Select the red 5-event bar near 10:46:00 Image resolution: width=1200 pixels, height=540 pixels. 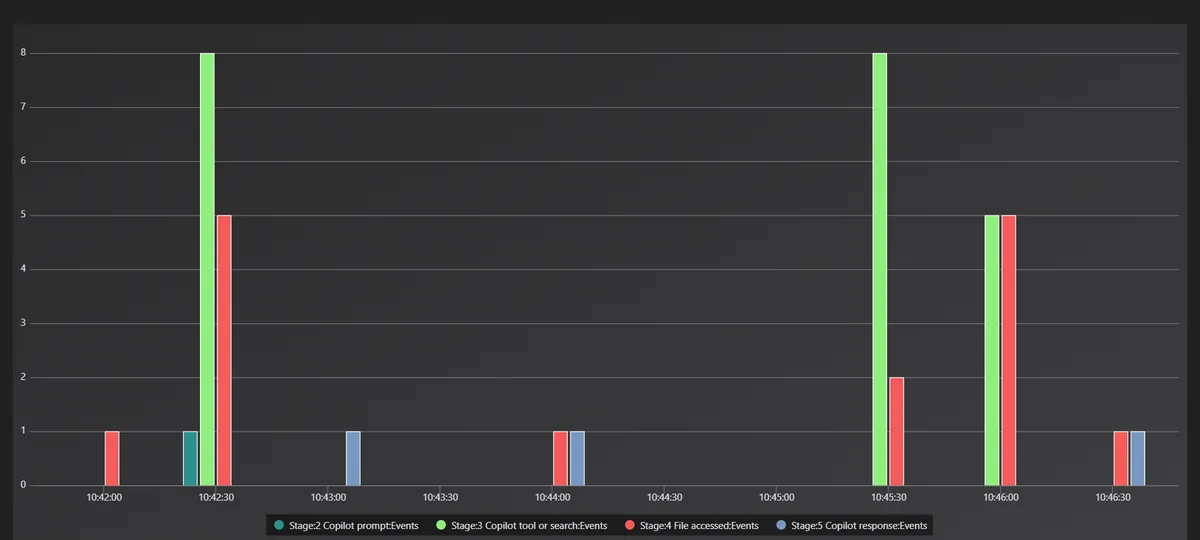(1008, 350)
